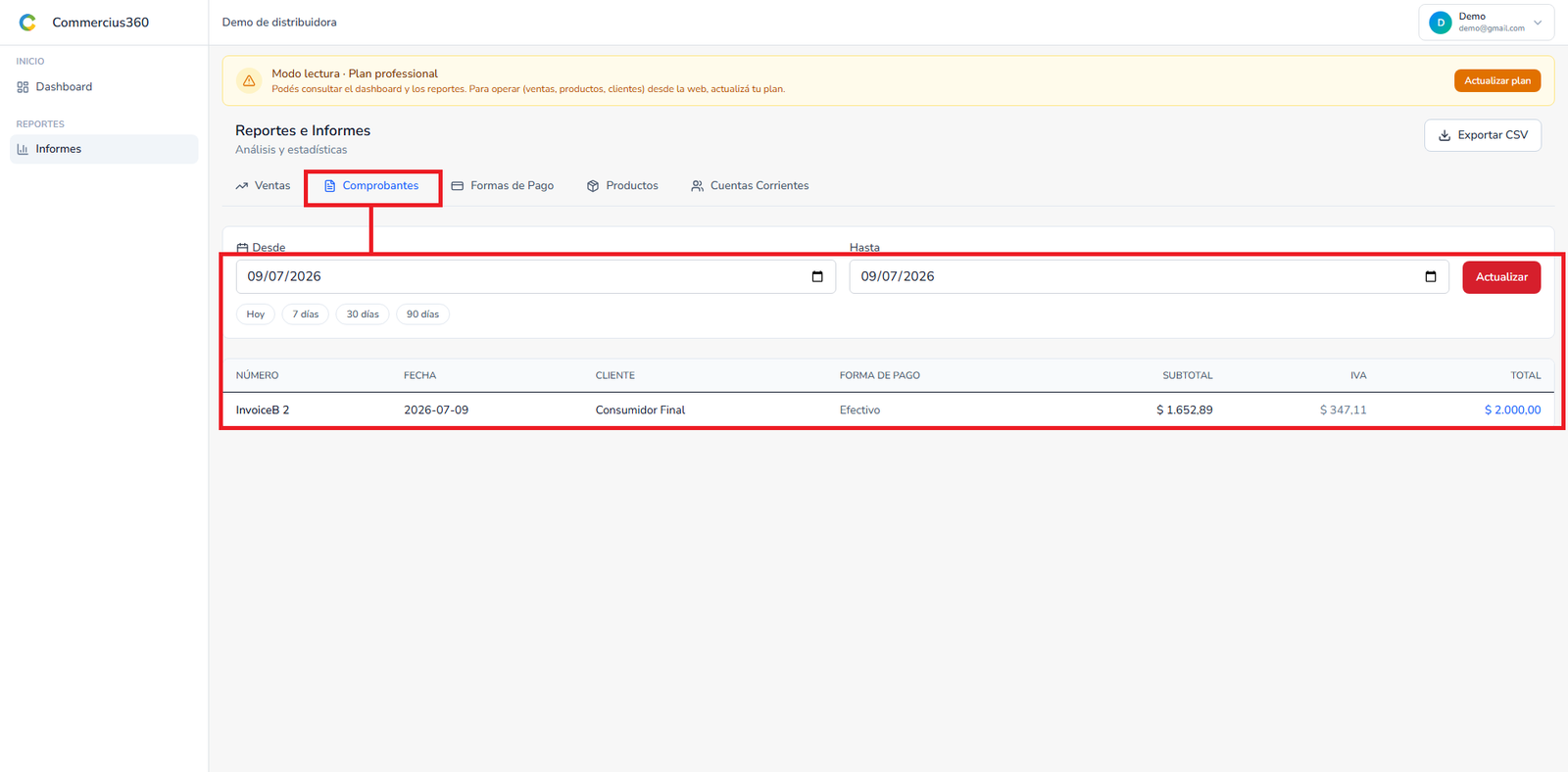
Task: Select the 7 días quick range chip
Action: 306,314
